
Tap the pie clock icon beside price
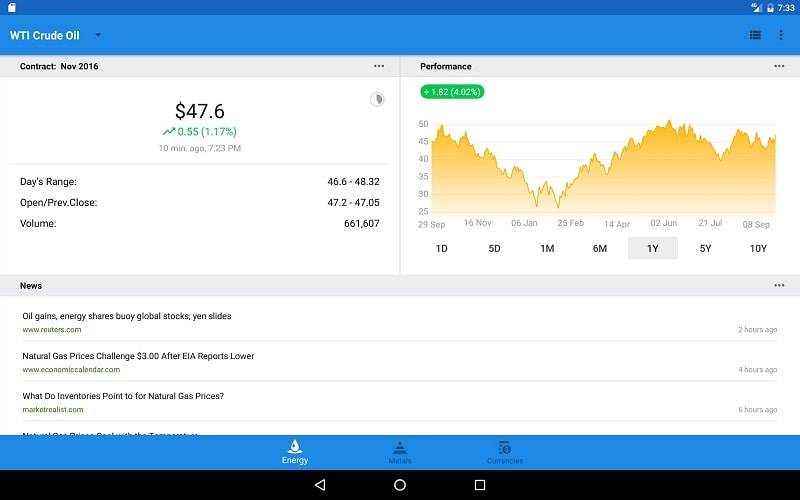377,99
